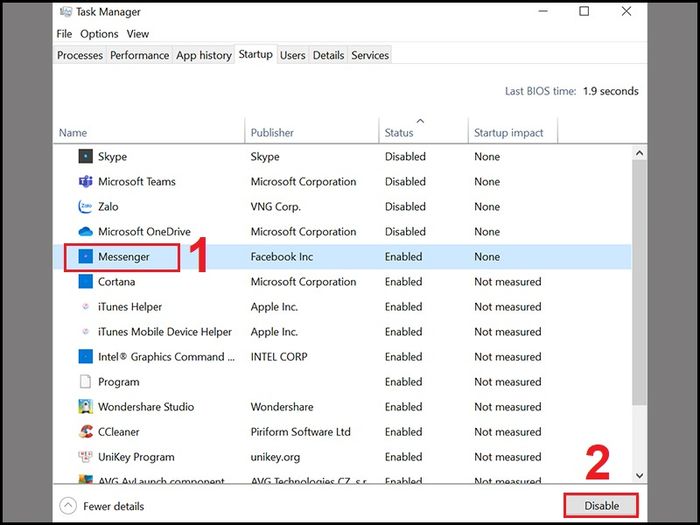
Task: Select the Startup tab
Action: [x=255, y=54]
